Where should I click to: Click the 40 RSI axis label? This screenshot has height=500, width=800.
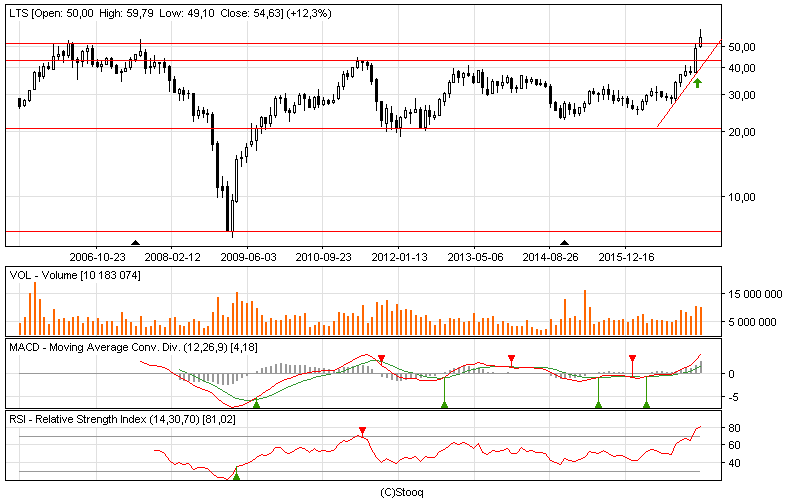734,463
